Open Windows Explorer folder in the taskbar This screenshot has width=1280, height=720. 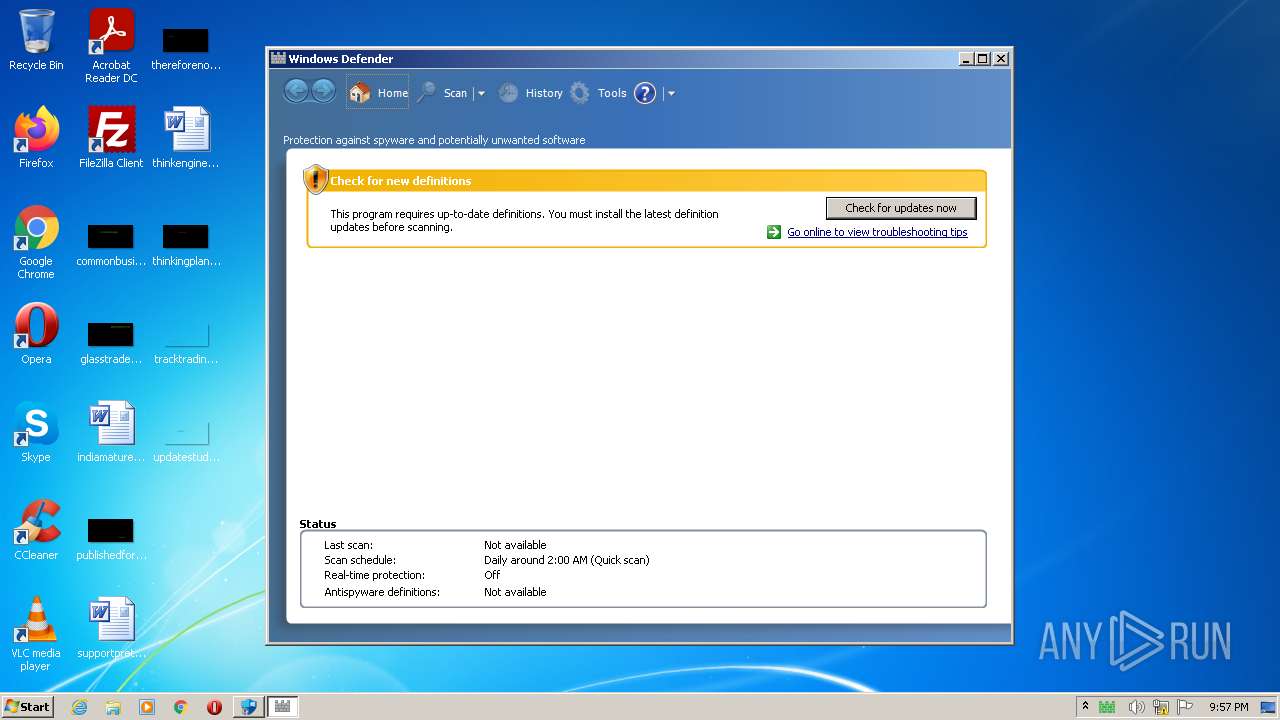(113, 707)
